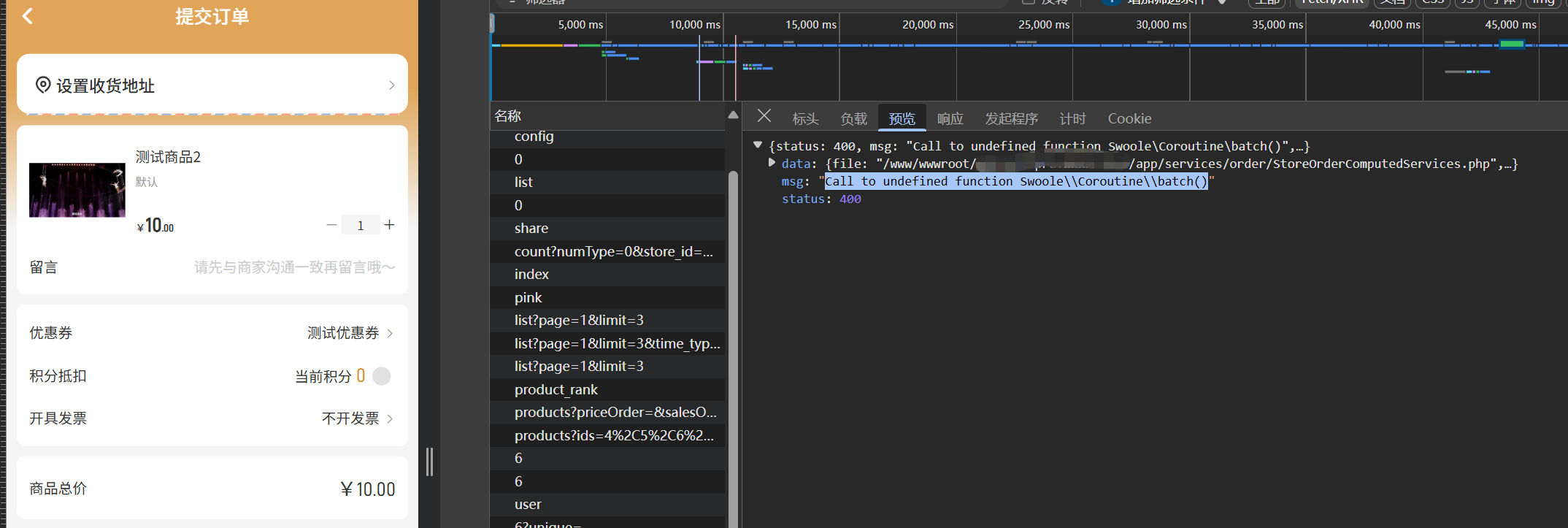Decrease product quantity with minus button

tap(331, 225)
